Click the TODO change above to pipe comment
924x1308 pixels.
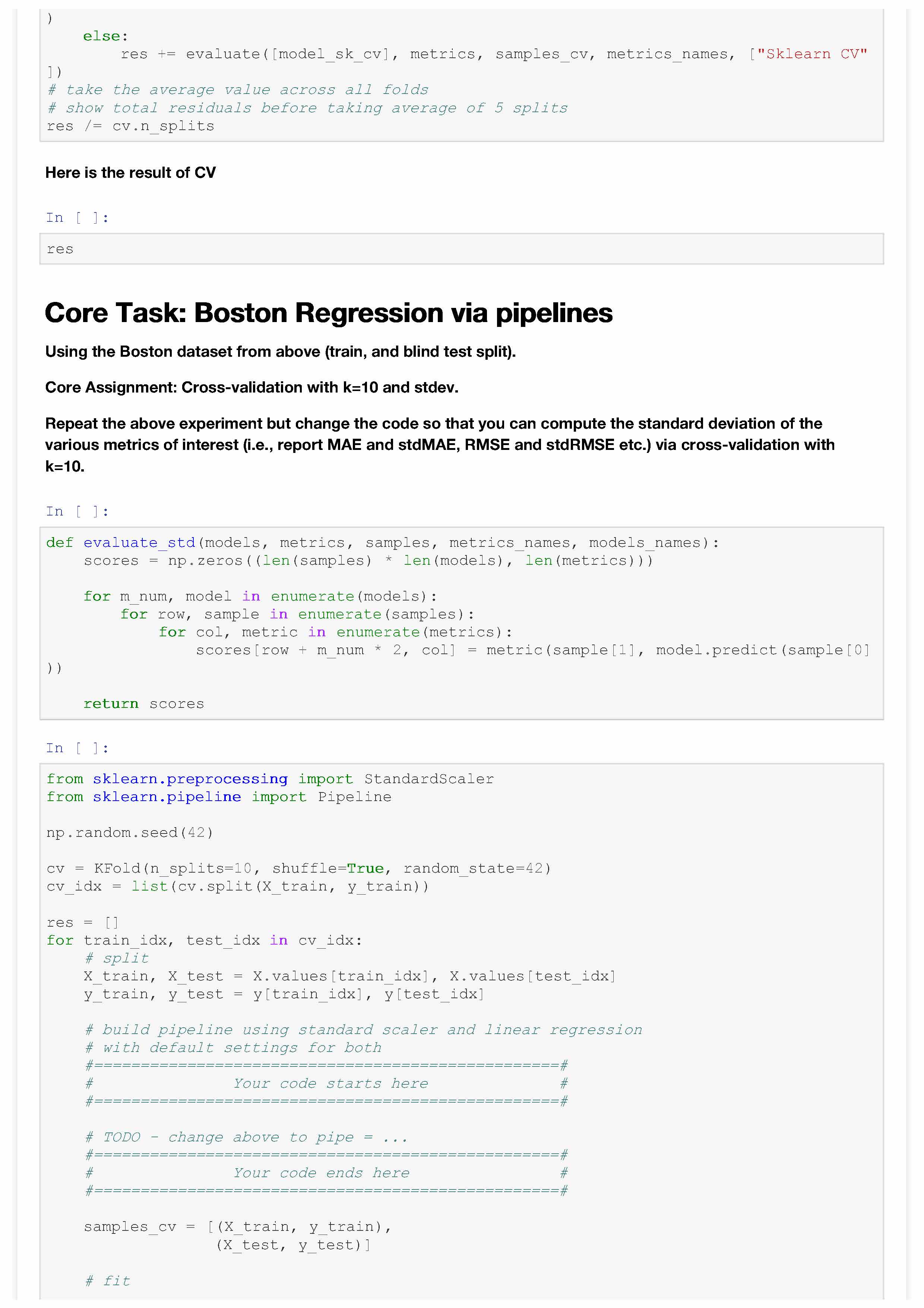point(246,1137)
